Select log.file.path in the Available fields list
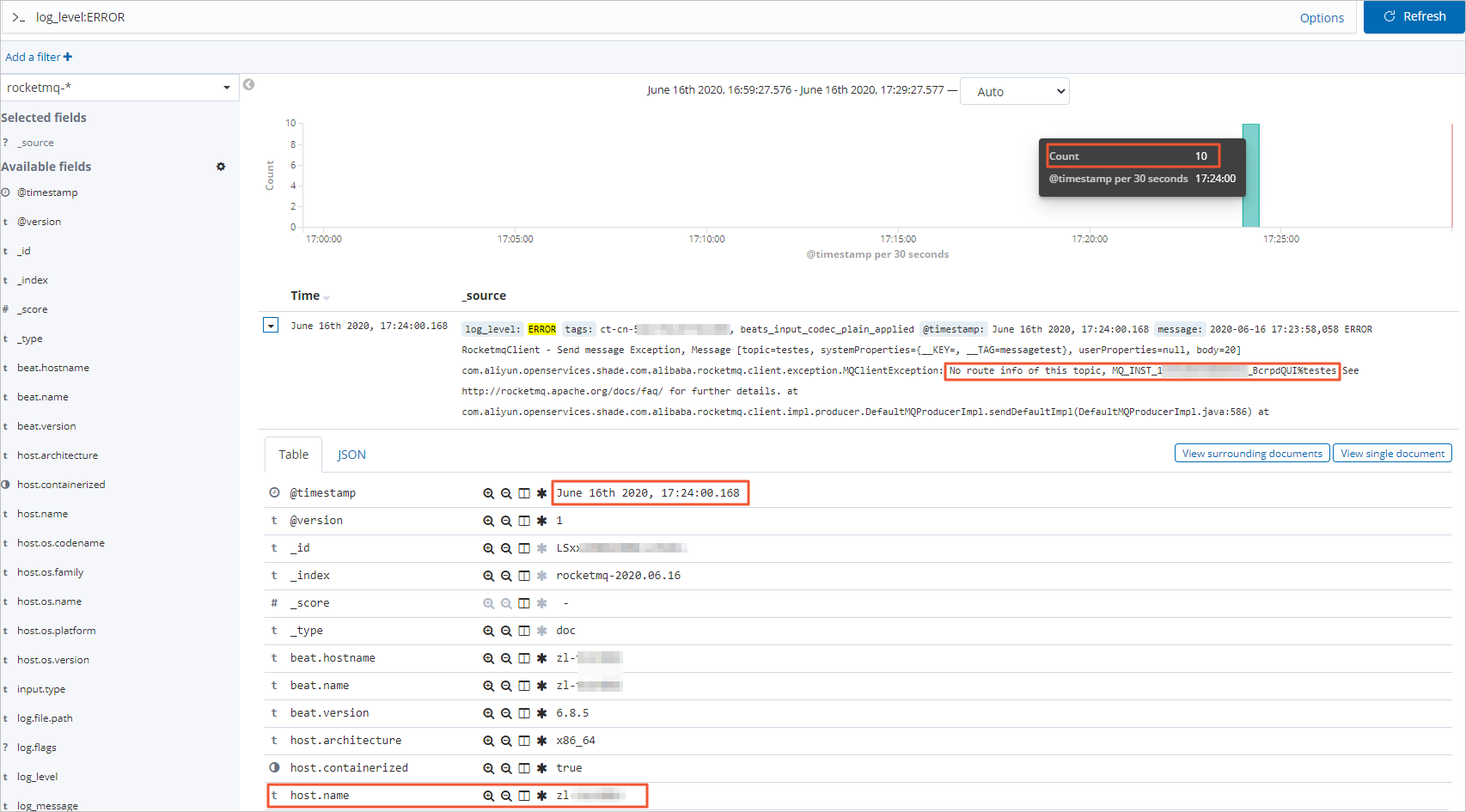 tap(45, 718)
